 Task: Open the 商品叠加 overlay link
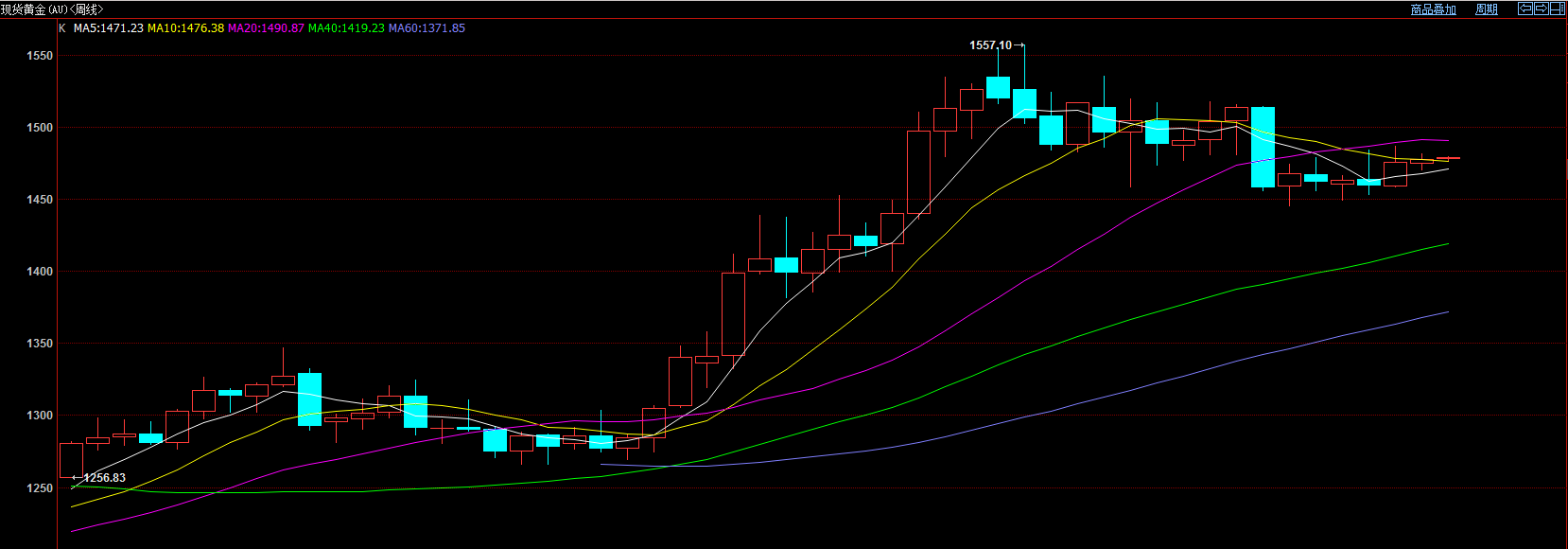pos(1433,9)
